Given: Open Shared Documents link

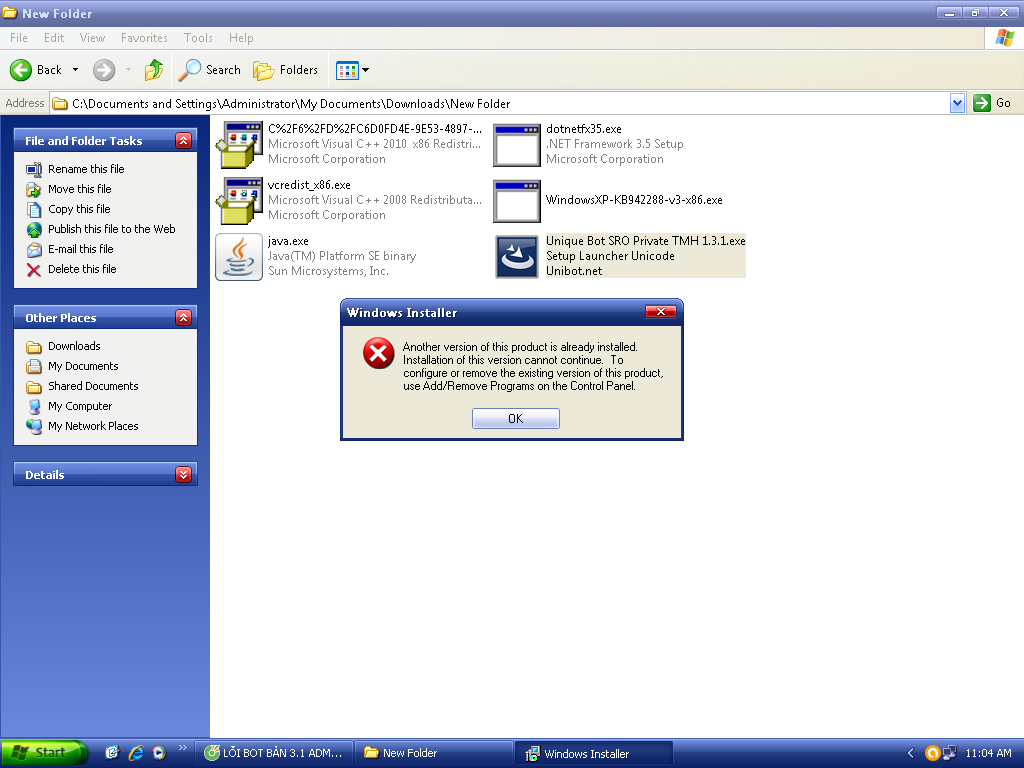Looking at the screenshot, I should pos(93,386).
